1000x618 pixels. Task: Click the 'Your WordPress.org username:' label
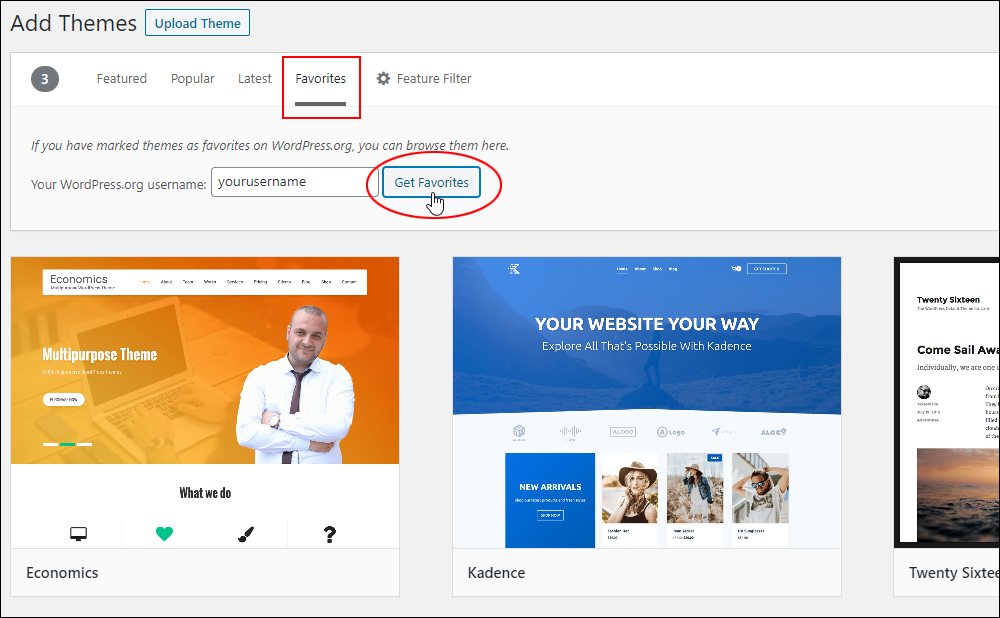click(x=119, y=184)
